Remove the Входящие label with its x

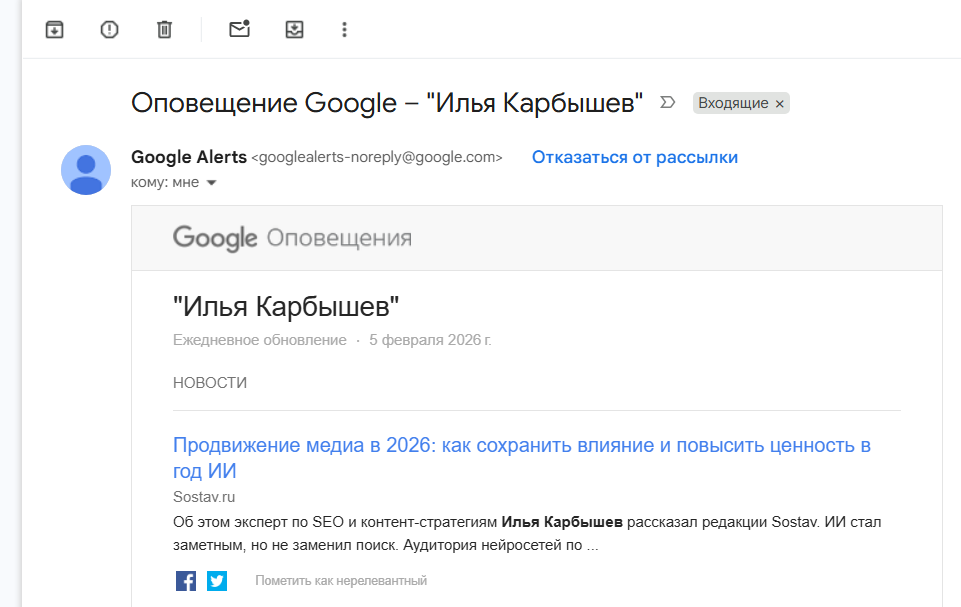tap(780, 104)
